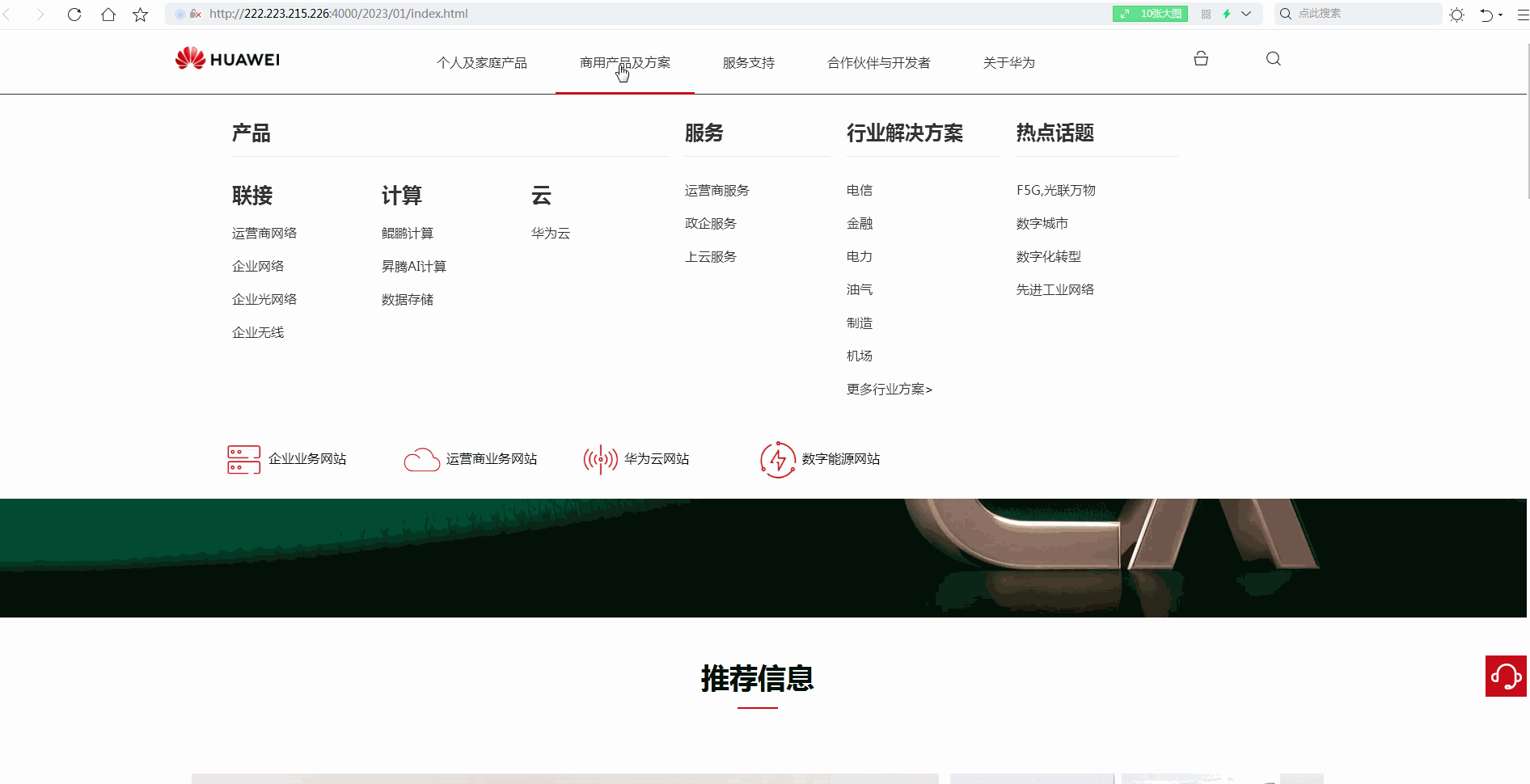Select 电力 industry solution

[x=860, y=256]
